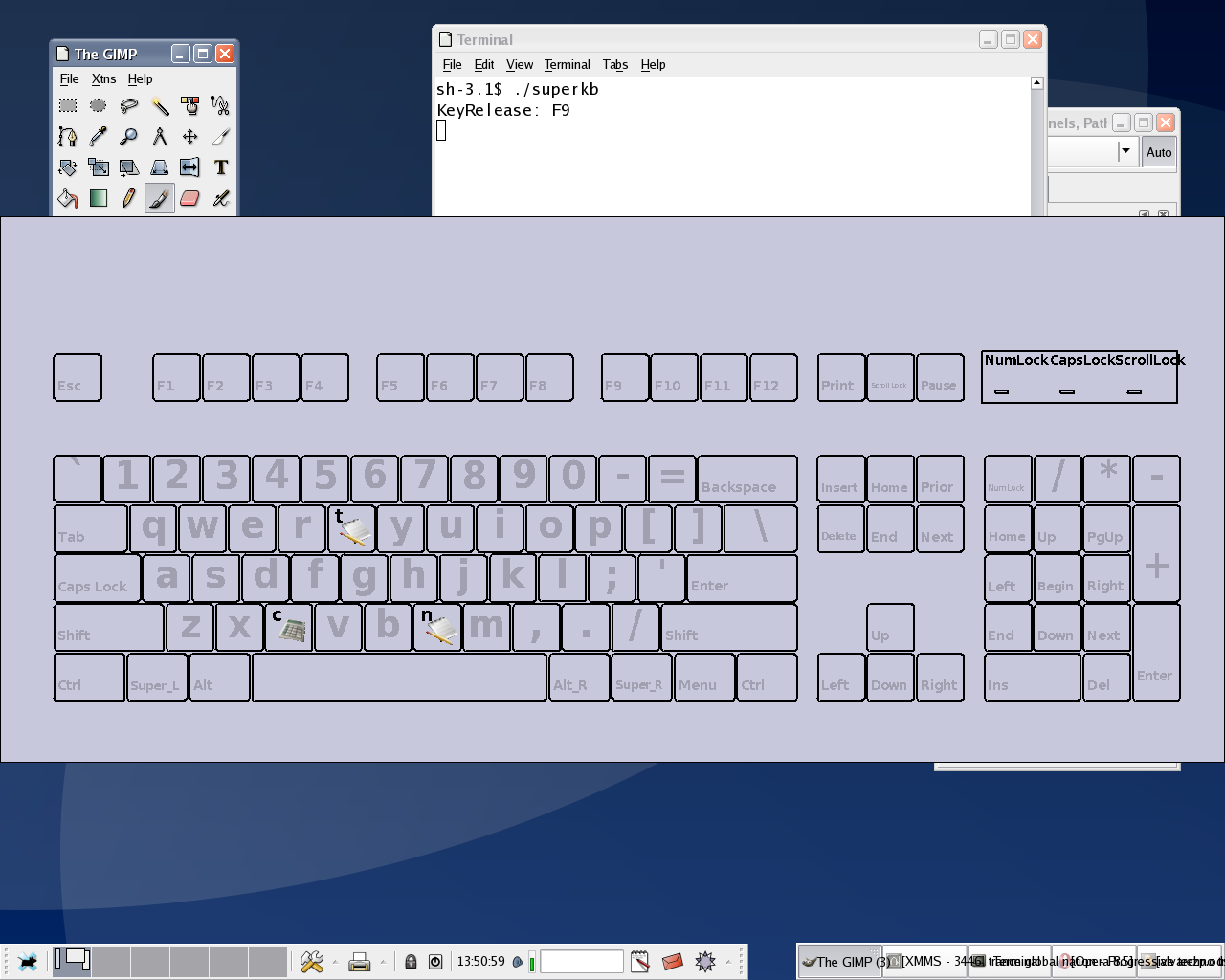The width and height of the screenshot is (1225, 980).
Task: Select the Text tool in GIMP
Action: coord(221,167)
